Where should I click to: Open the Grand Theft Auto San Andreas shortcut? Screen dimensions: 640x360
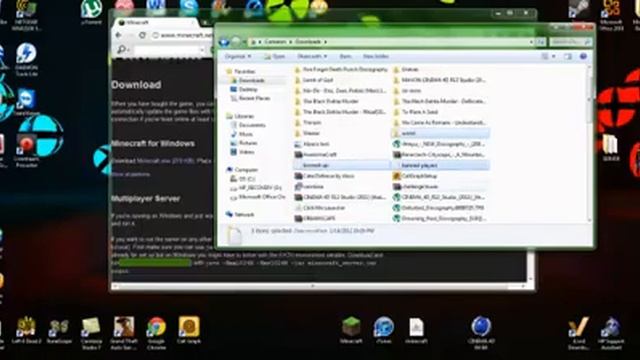click(124, 333)
